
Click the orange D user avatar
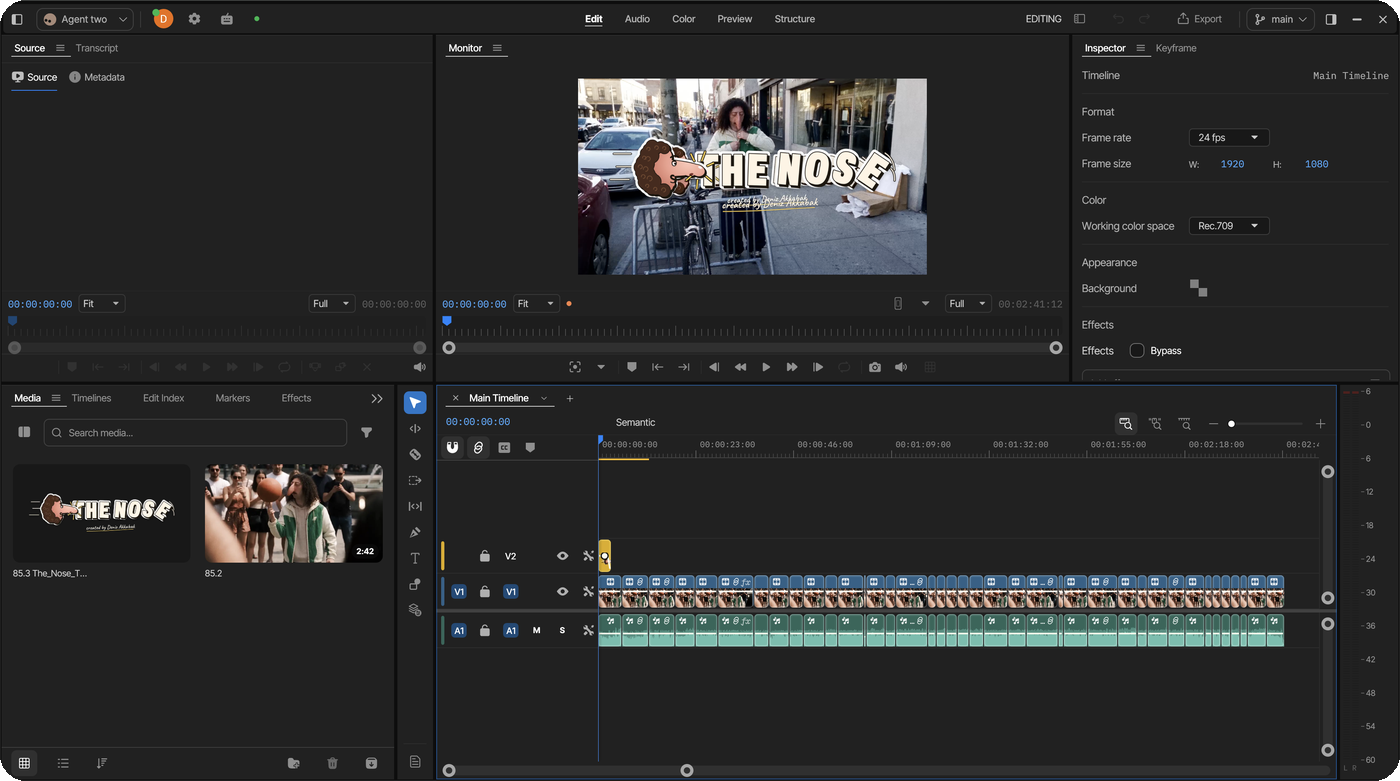[163, 19]
